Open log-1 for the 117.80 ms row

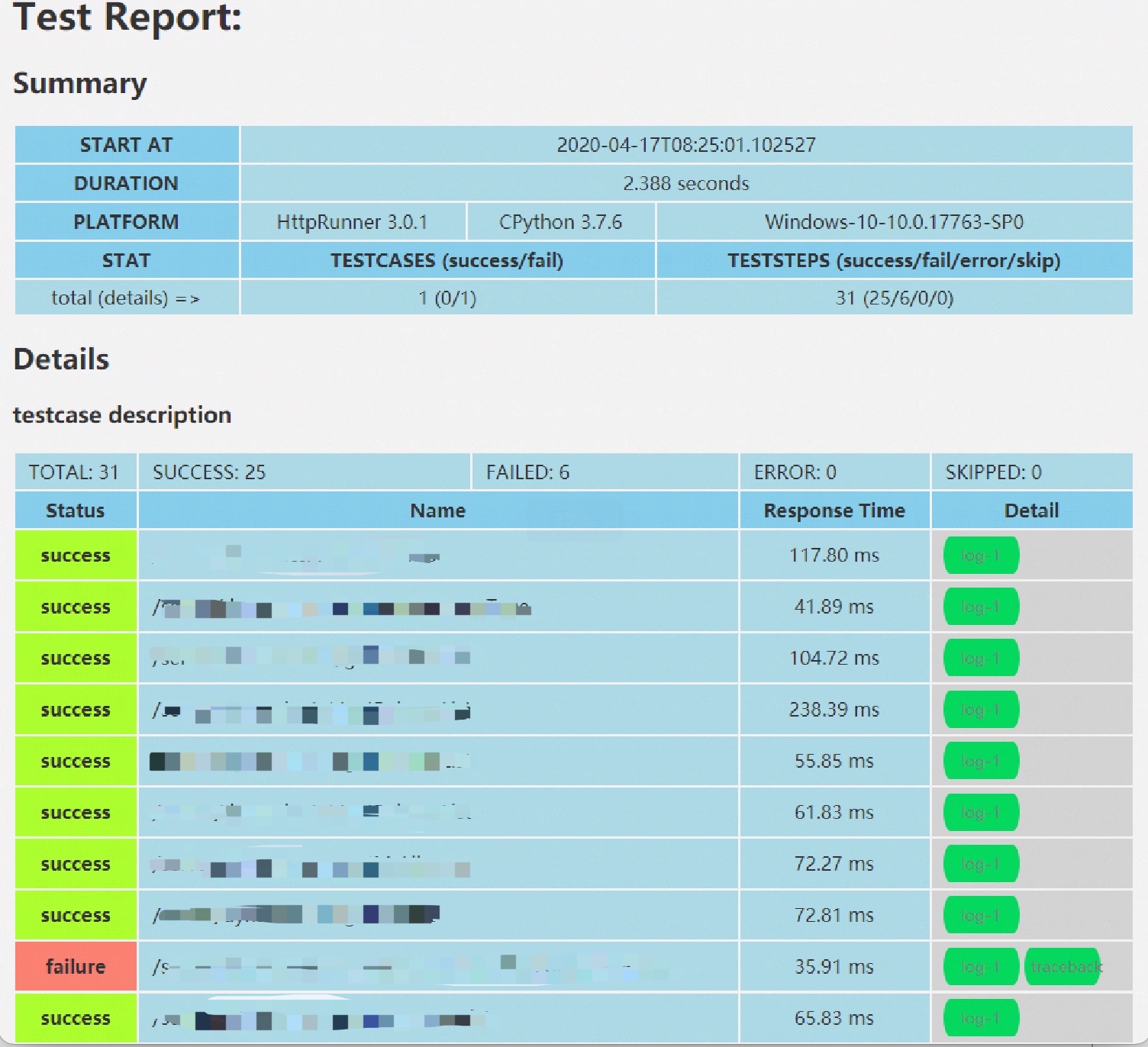pyautogui.click(x=981, y=556)
